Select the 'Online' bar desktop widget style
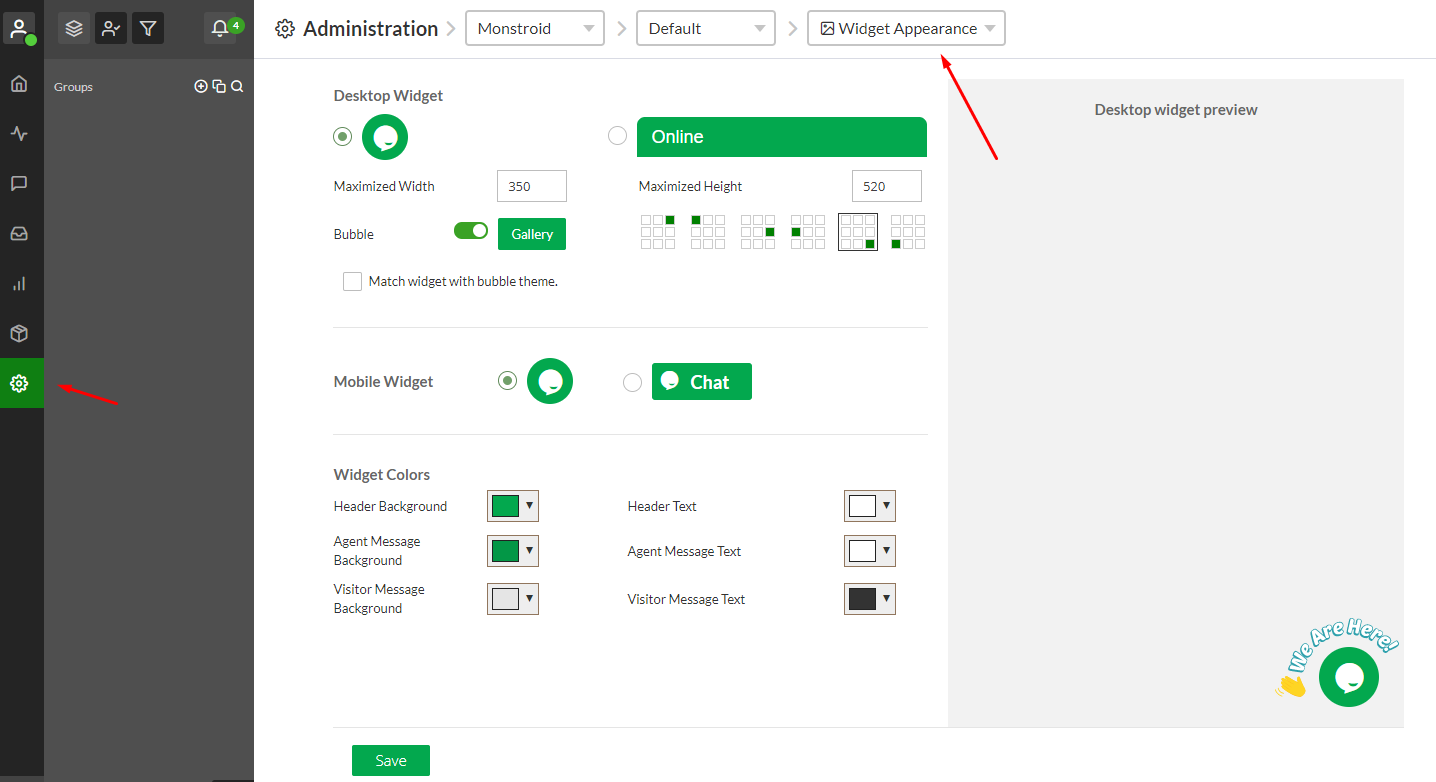This screenshot has width=1436, height=782. click(x=618, y=136)
